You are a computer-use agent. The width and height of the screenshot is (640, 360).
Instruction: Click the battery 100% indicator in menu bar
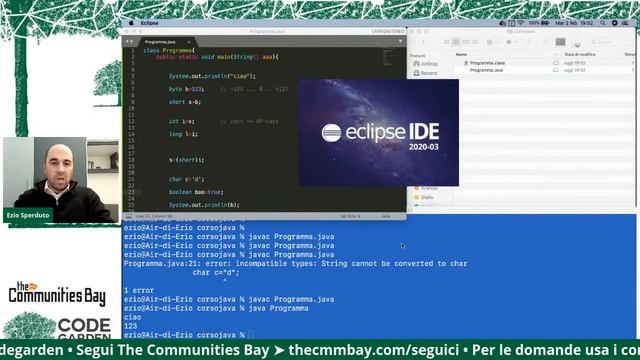[x=538, y=23]
